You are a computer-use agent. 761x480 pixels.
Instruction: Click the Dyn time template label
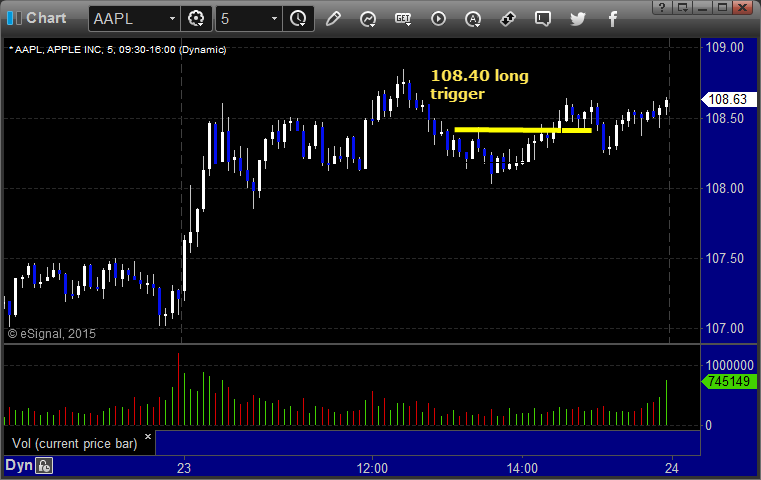click(x=19, y=465)
